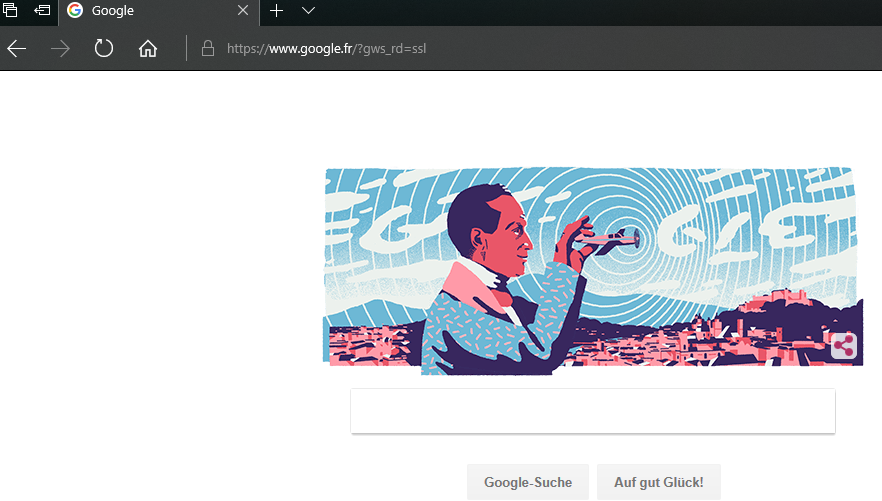The height and width of the screenshot is (501, 882).
Task: Open a new tab with plus button
Action: [x=276, y=11]
